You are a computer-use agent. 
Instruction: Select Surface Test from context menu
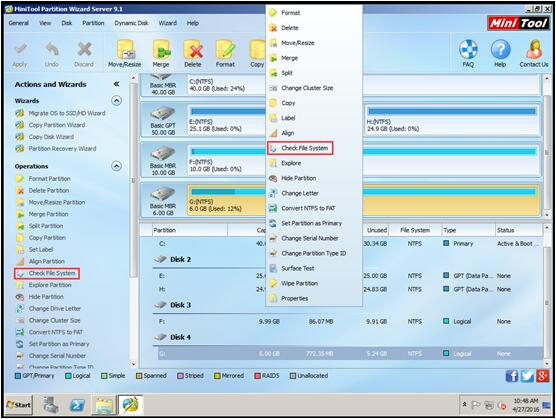(x=298, y=268)
